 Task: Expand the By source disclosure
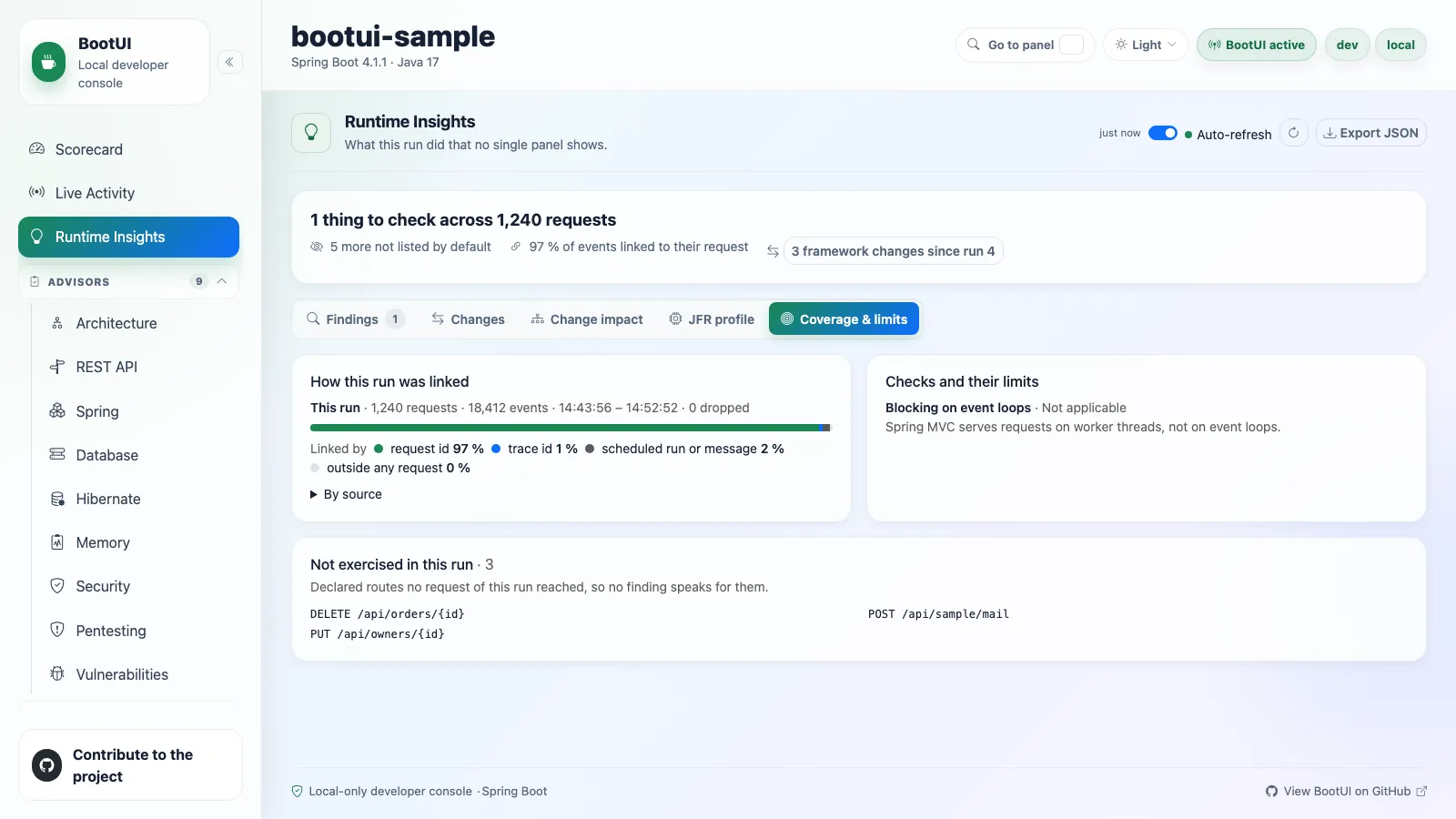pyautogui.click(x=347, y=494)
